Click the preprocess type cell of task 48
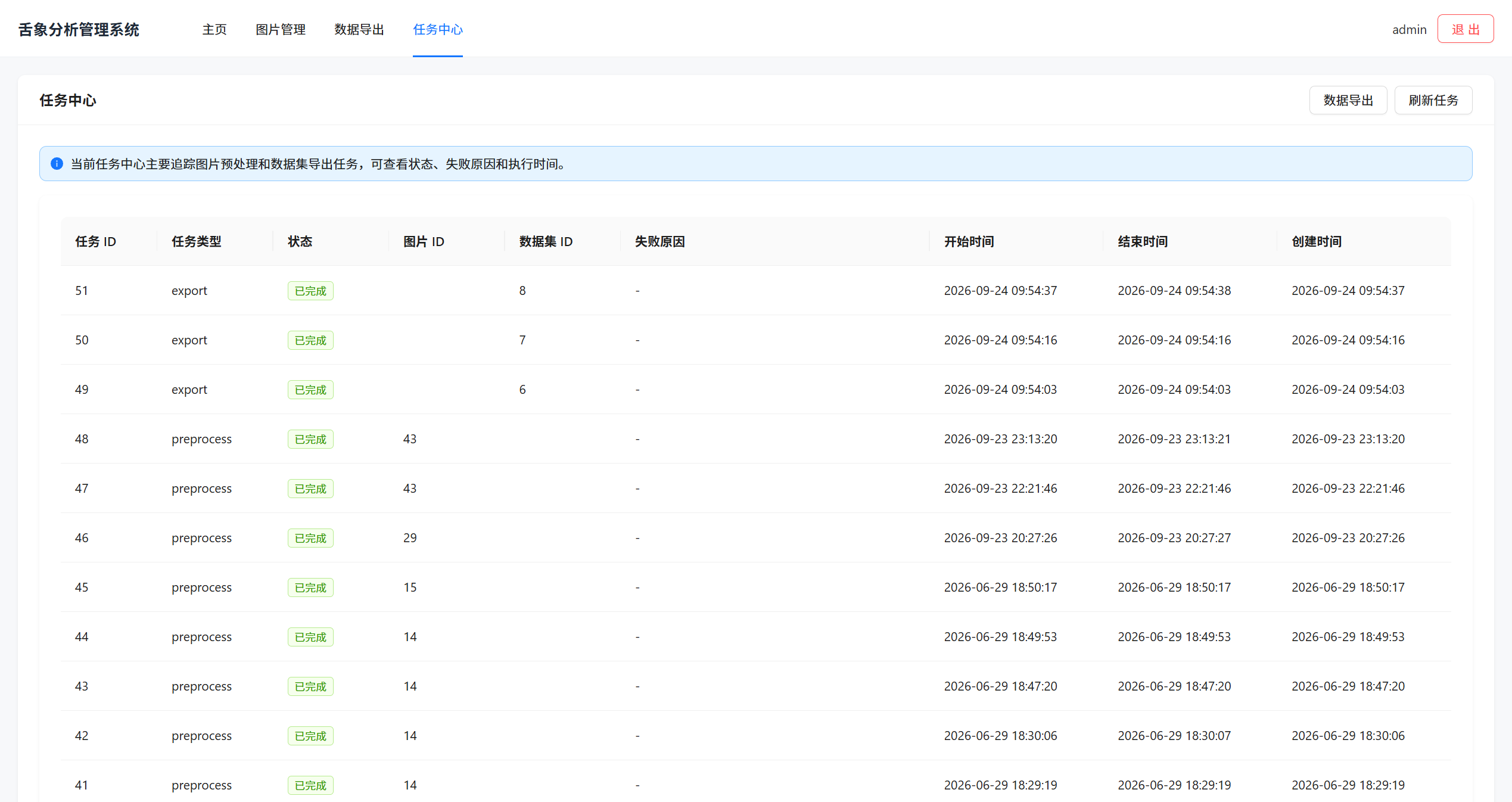The width and height of the screenshot is (1512, 802). pyautogui.click(x=201, y=439)
